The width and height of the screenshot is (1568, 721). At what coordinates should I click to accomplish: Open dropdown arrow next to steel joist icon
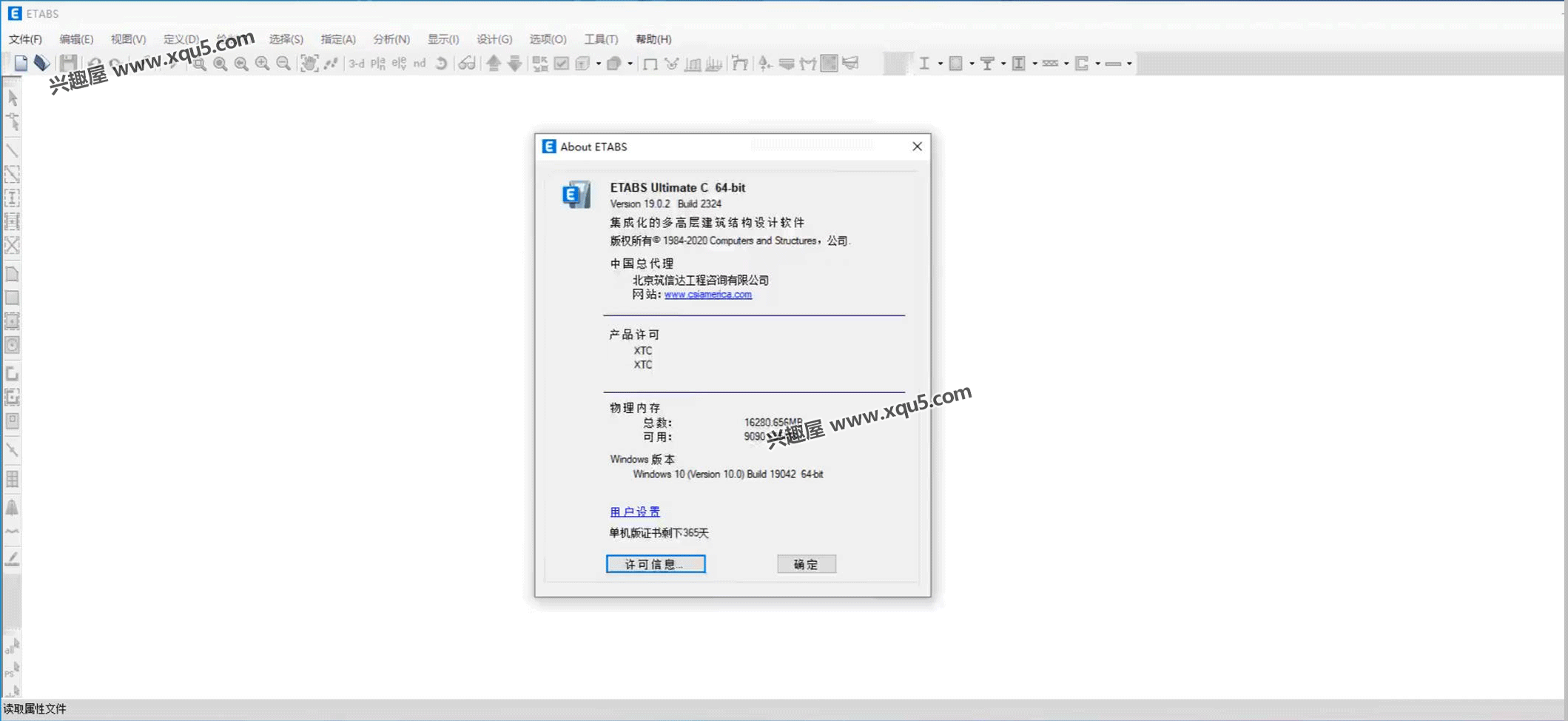(x=1066, y=64)
